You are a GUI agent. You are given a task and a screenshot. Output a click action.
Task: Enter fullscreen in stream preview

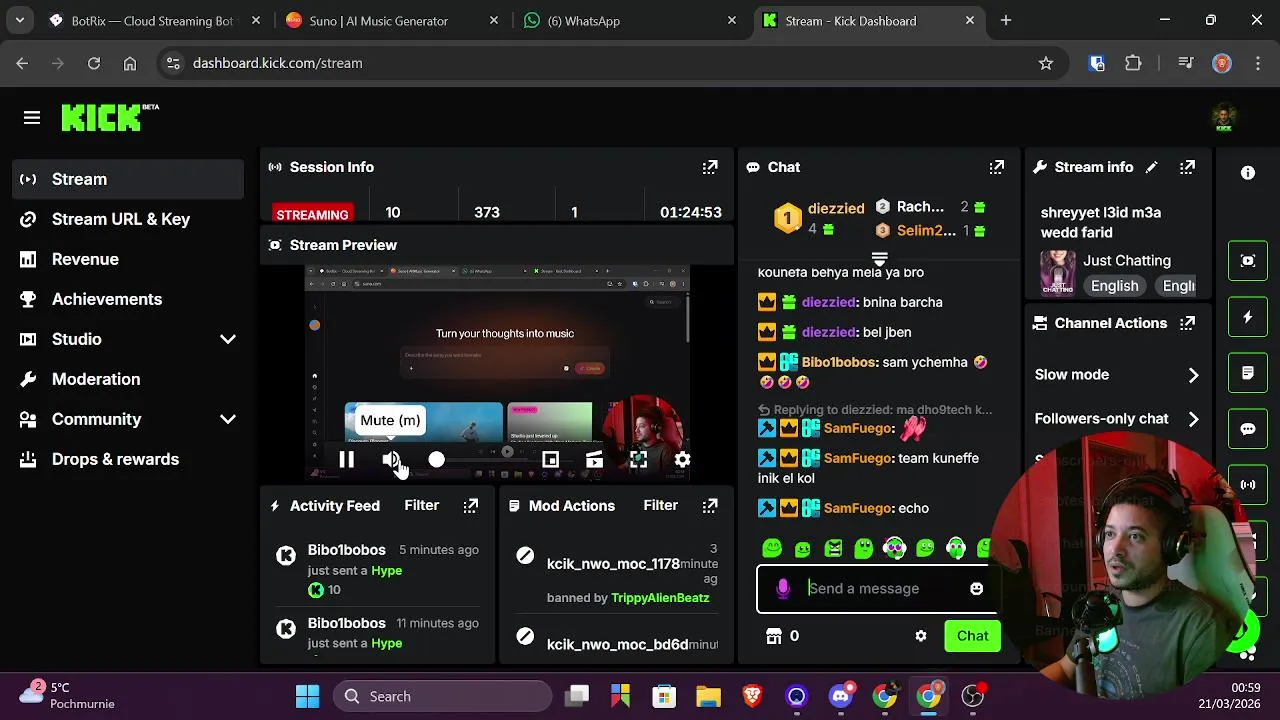tap(638, 460)
